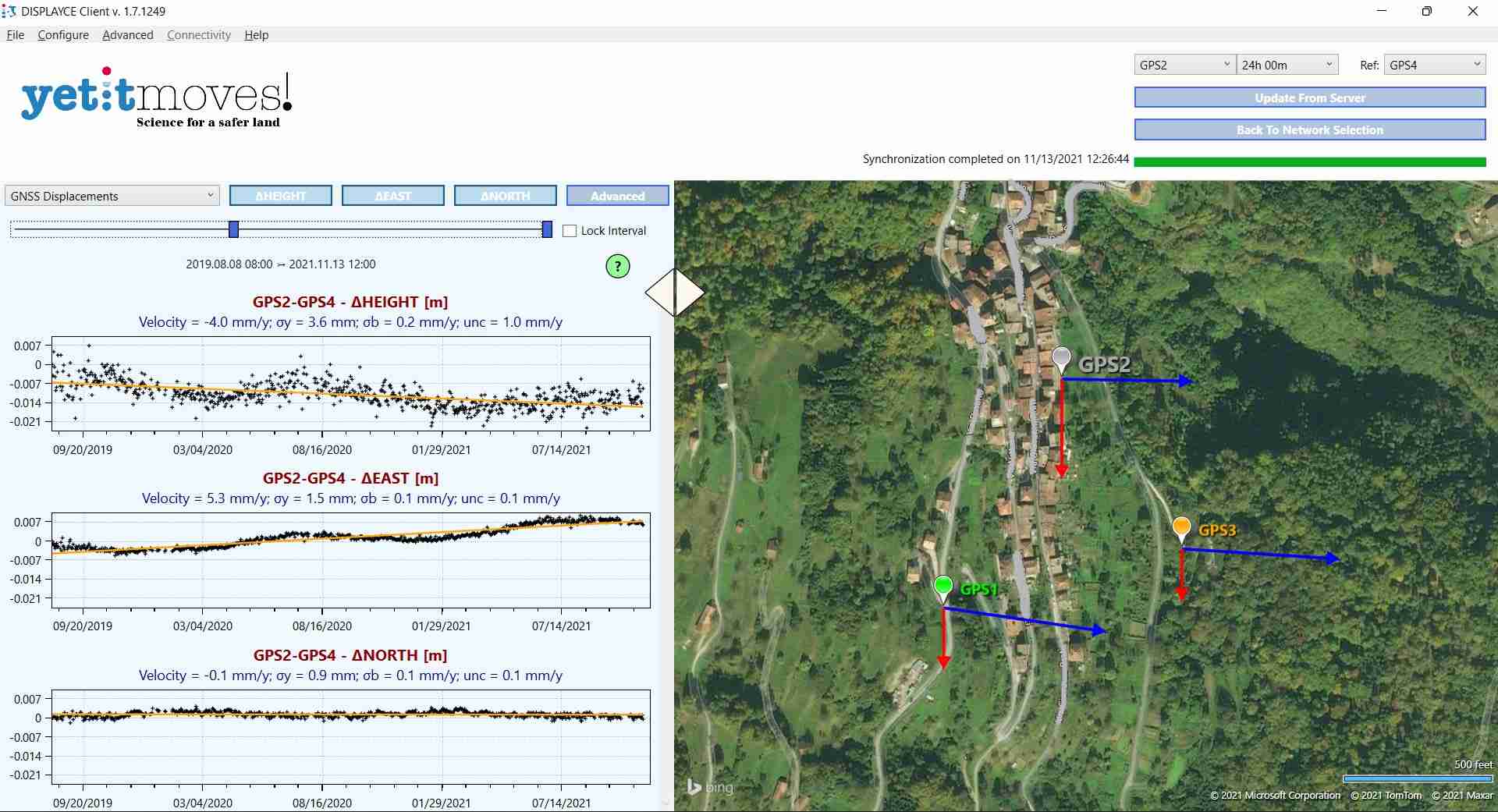Viewport: 1498px width, 812px height.
Task: Click the Advanced button above the charts
Action: click(618, 196)
